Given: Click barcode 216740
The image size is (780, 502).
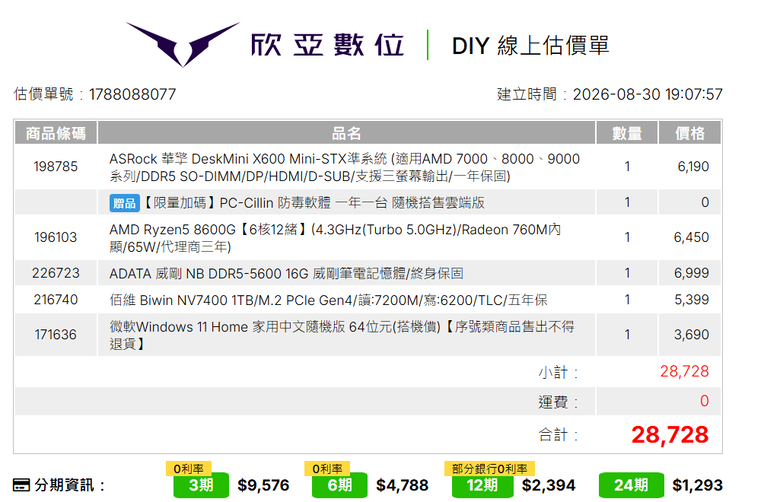Looking at the screenshot, I should pos(55,300).
